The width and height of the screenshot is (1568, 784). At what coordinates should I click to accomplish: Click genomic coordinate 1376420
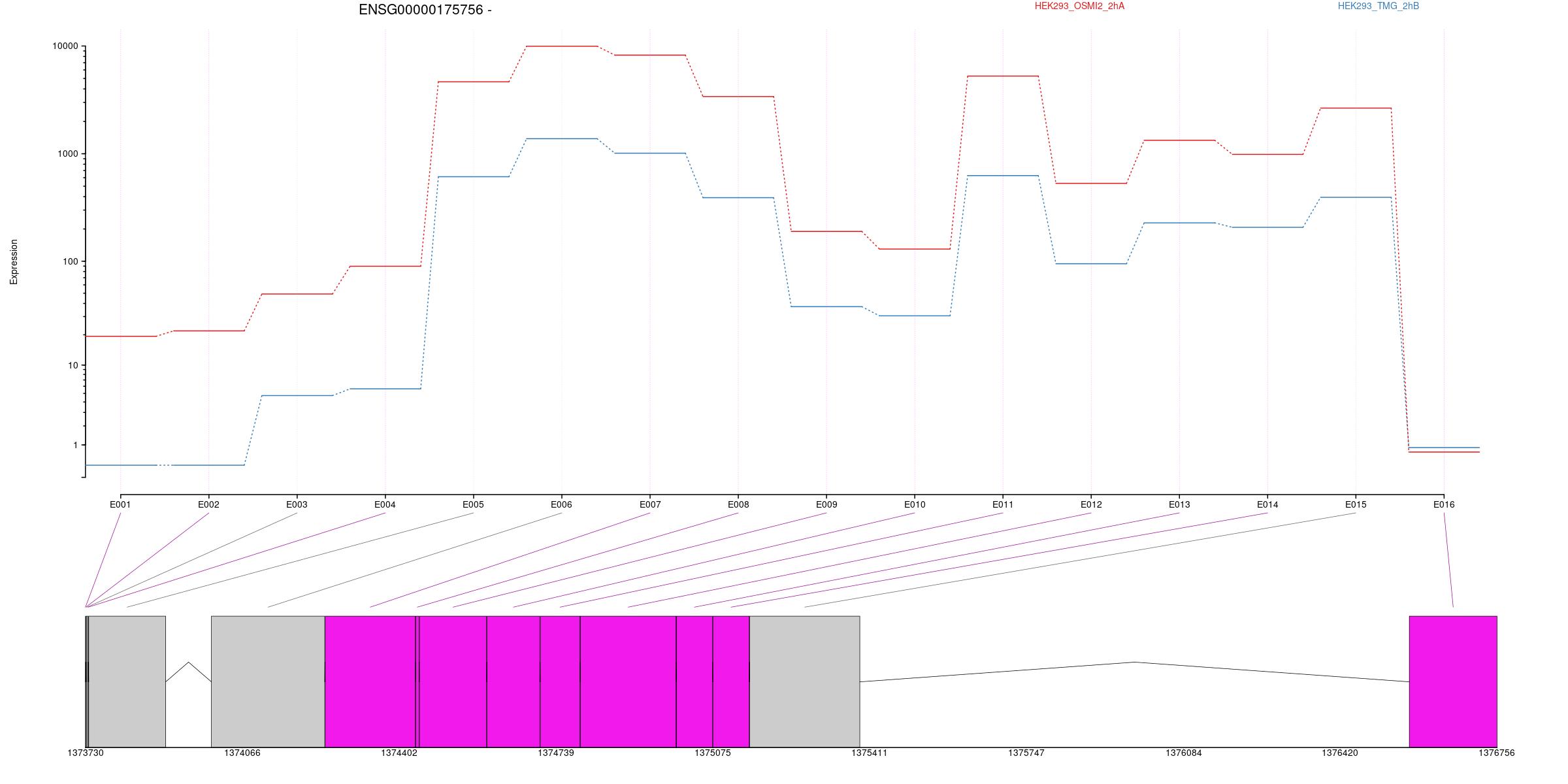1340,753
